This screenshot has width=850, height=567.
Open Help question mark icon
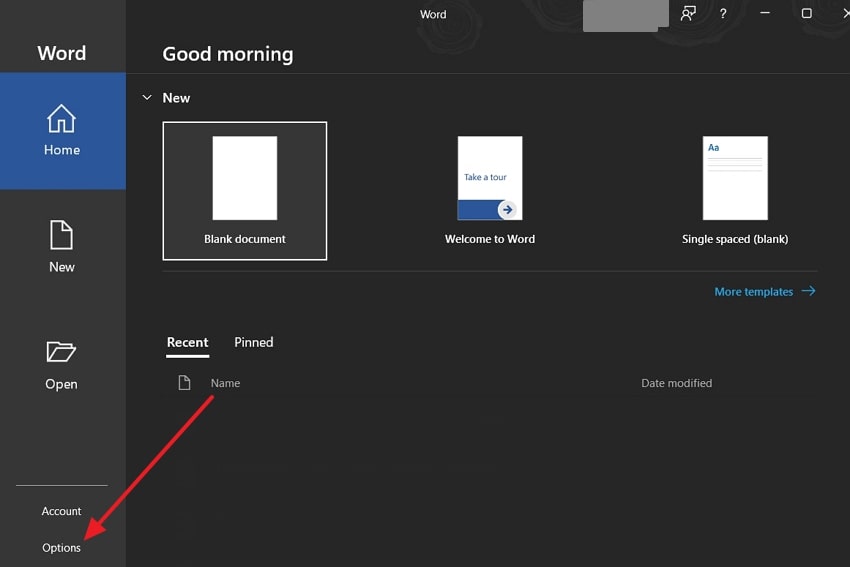pyautogui.click(x=723, y=14)
